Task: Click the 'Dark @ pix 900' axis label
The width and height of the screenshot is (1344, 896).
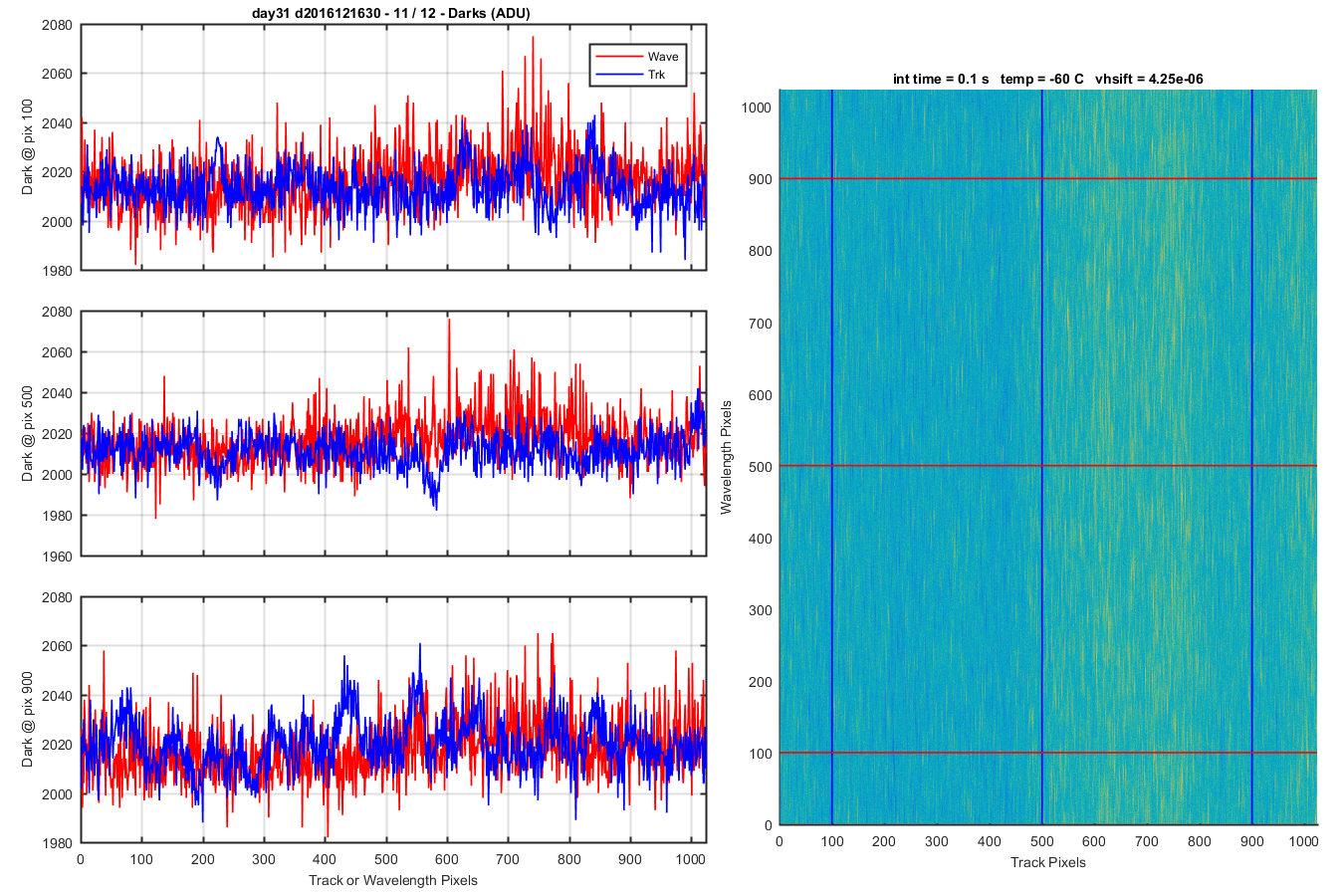Action: [28, 719]
